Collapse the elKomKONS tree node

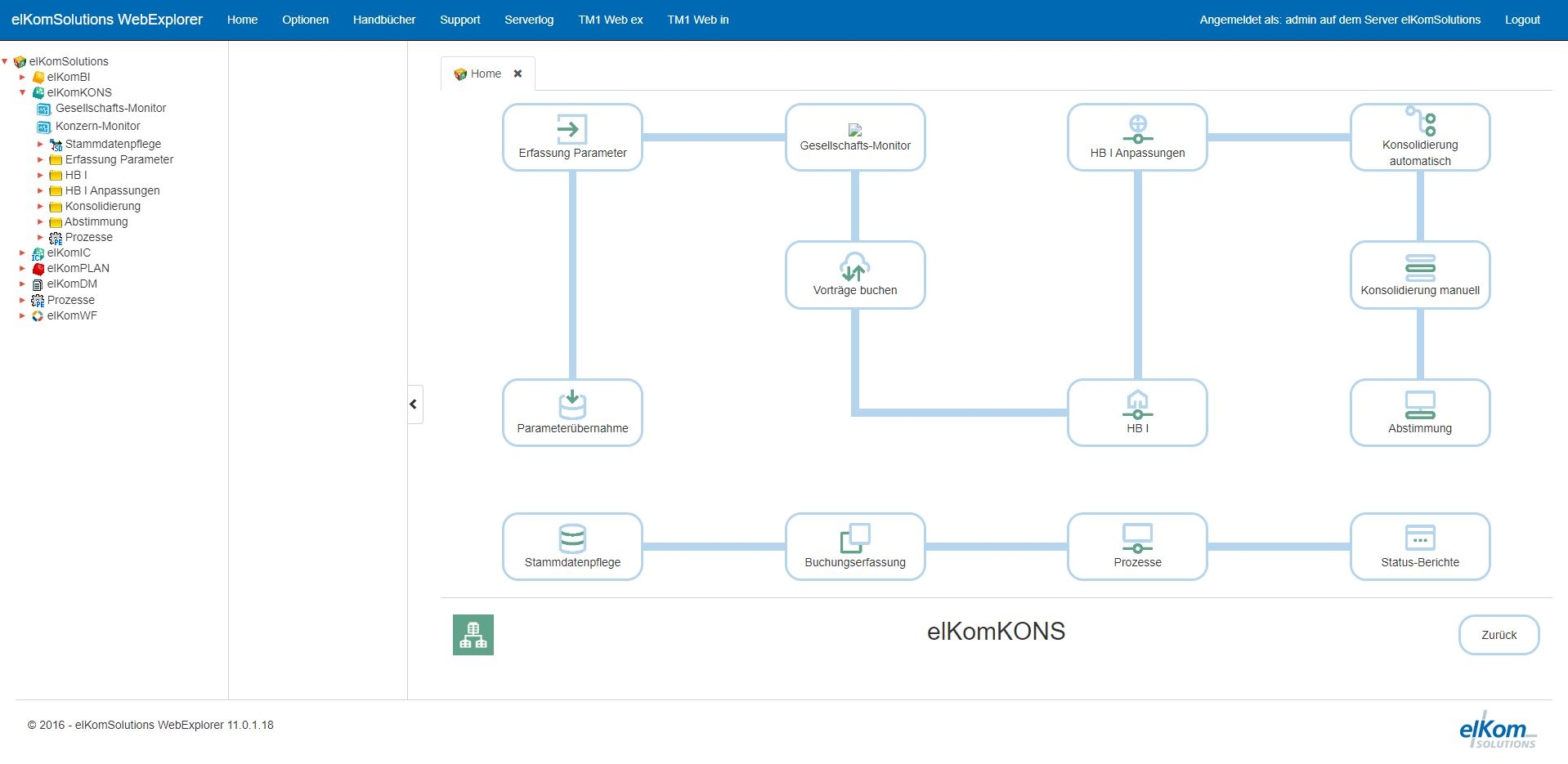(22, 92)
